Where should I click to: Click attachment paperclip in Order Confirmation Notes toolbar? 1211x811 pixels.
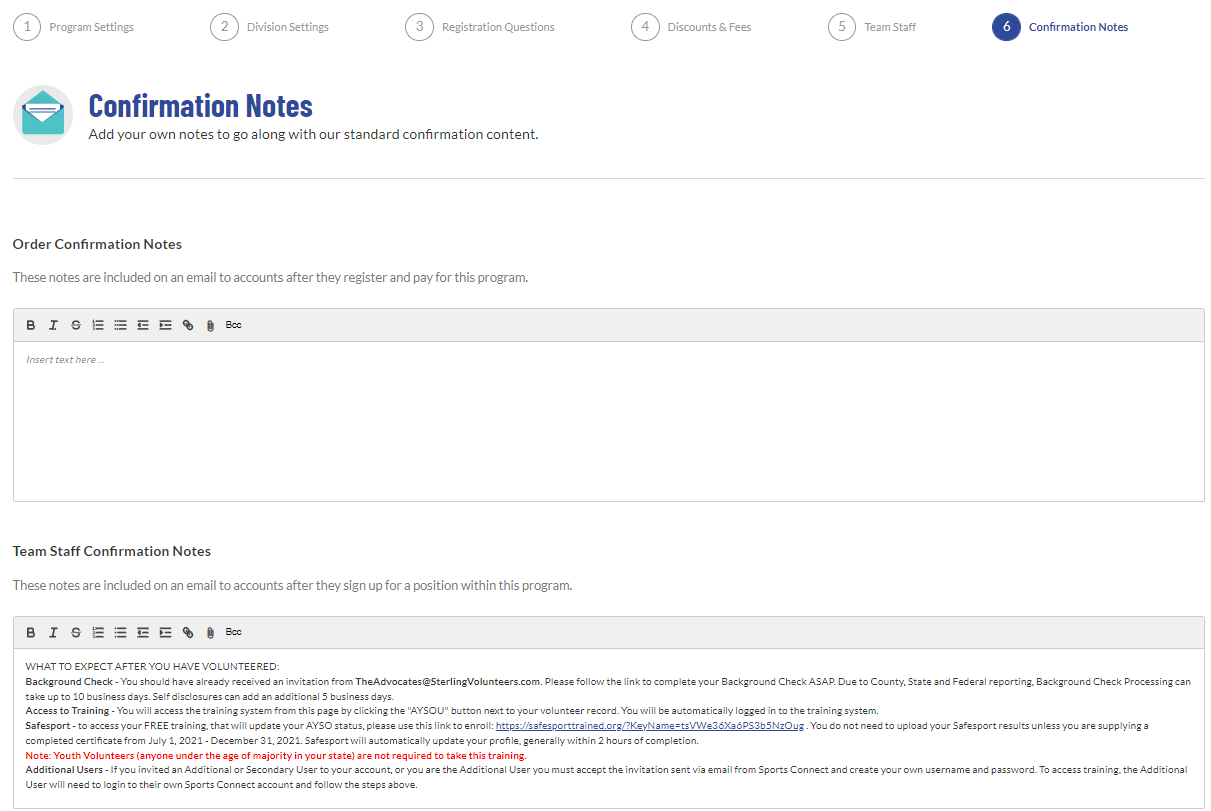point(210,325)
